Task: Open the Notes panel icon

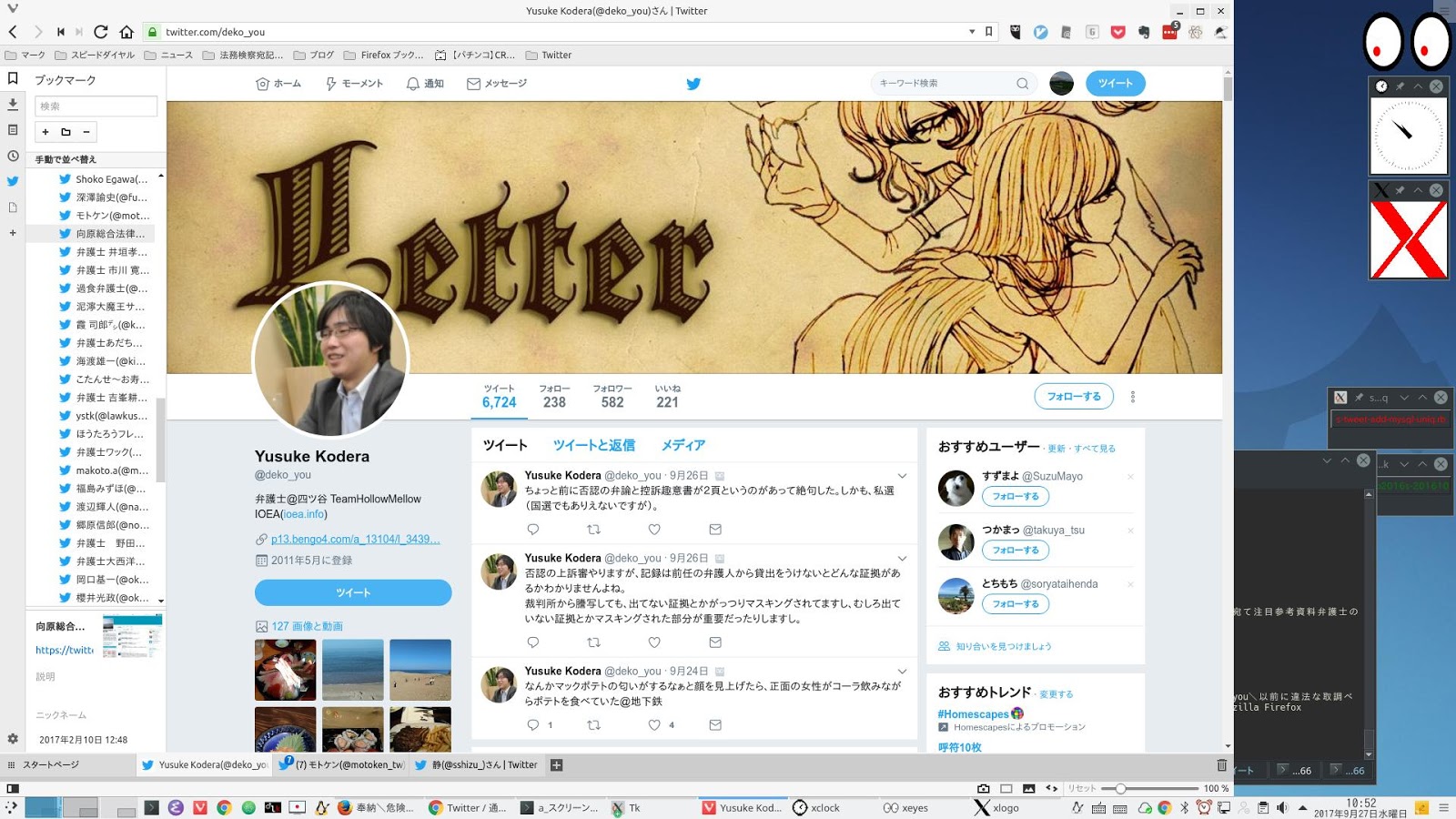Action: coord(13,130)
